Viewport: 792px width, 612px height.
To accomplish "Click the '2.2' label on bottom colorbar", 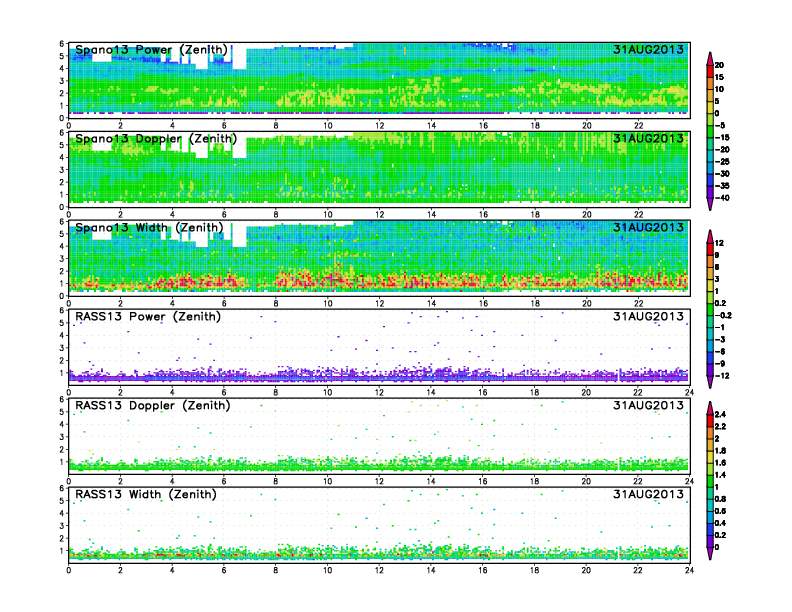I will (720, 427).
